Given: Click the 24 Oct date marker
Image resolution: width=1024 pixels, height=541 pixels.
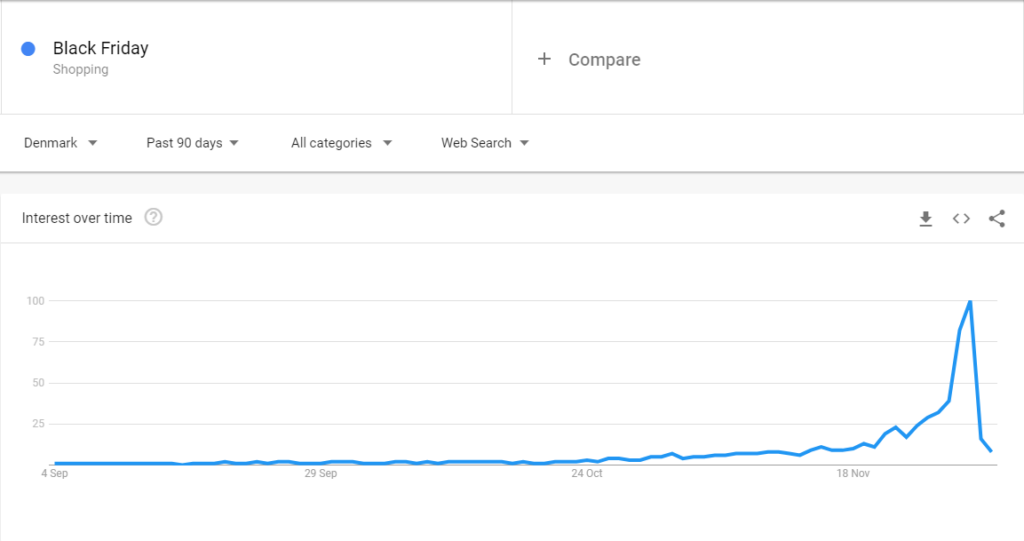Looking at the screenshot, I should click(x=586, y=473).
